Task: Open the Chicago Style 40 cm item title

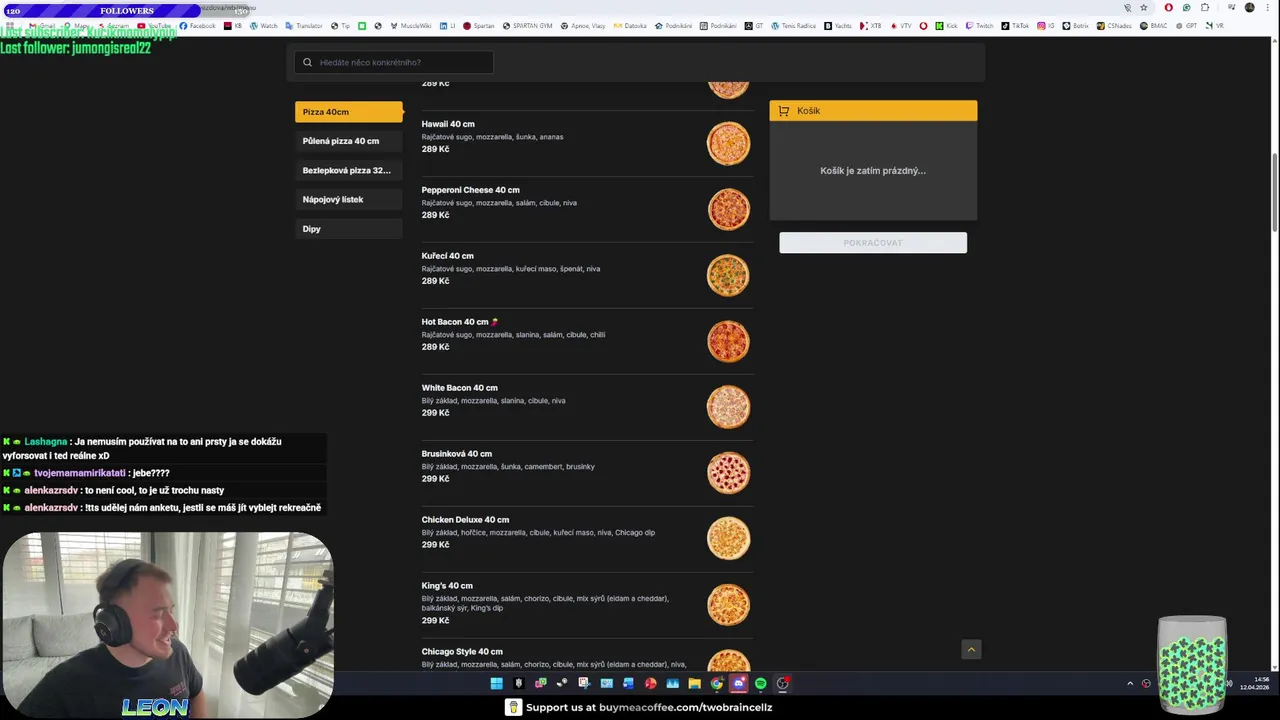Action: tap(462, 652)
